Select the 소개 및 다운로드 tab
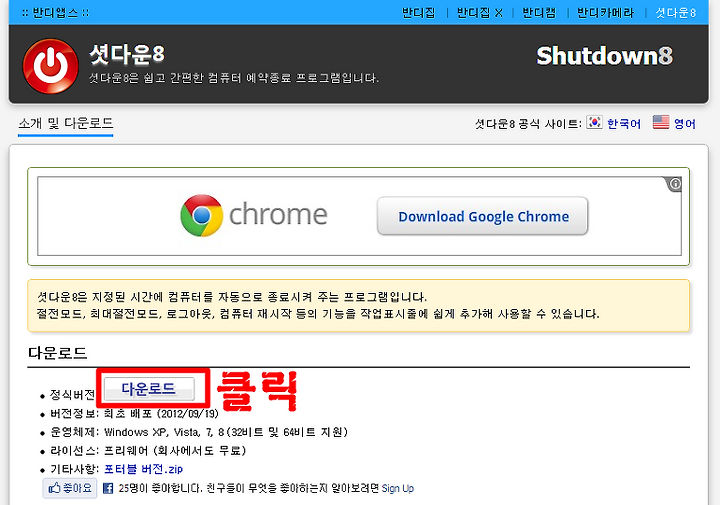Viewport: 720px width, 505px height. [66, 123]
